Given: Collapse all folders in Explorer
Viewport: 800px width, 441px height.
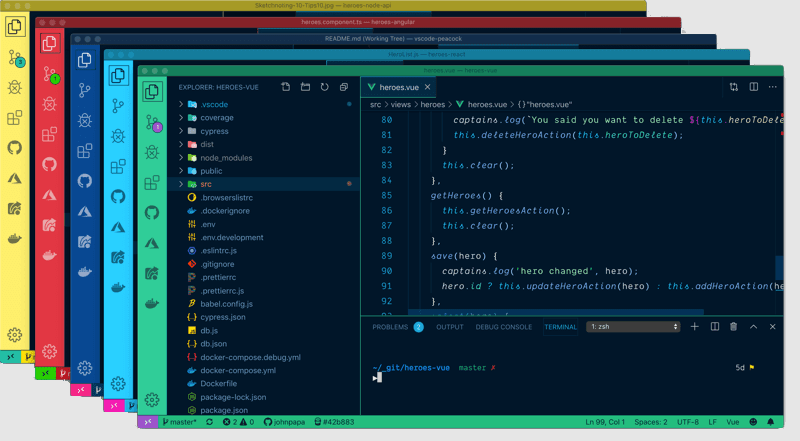Looking at the screenshot, I should click(343, 88).
